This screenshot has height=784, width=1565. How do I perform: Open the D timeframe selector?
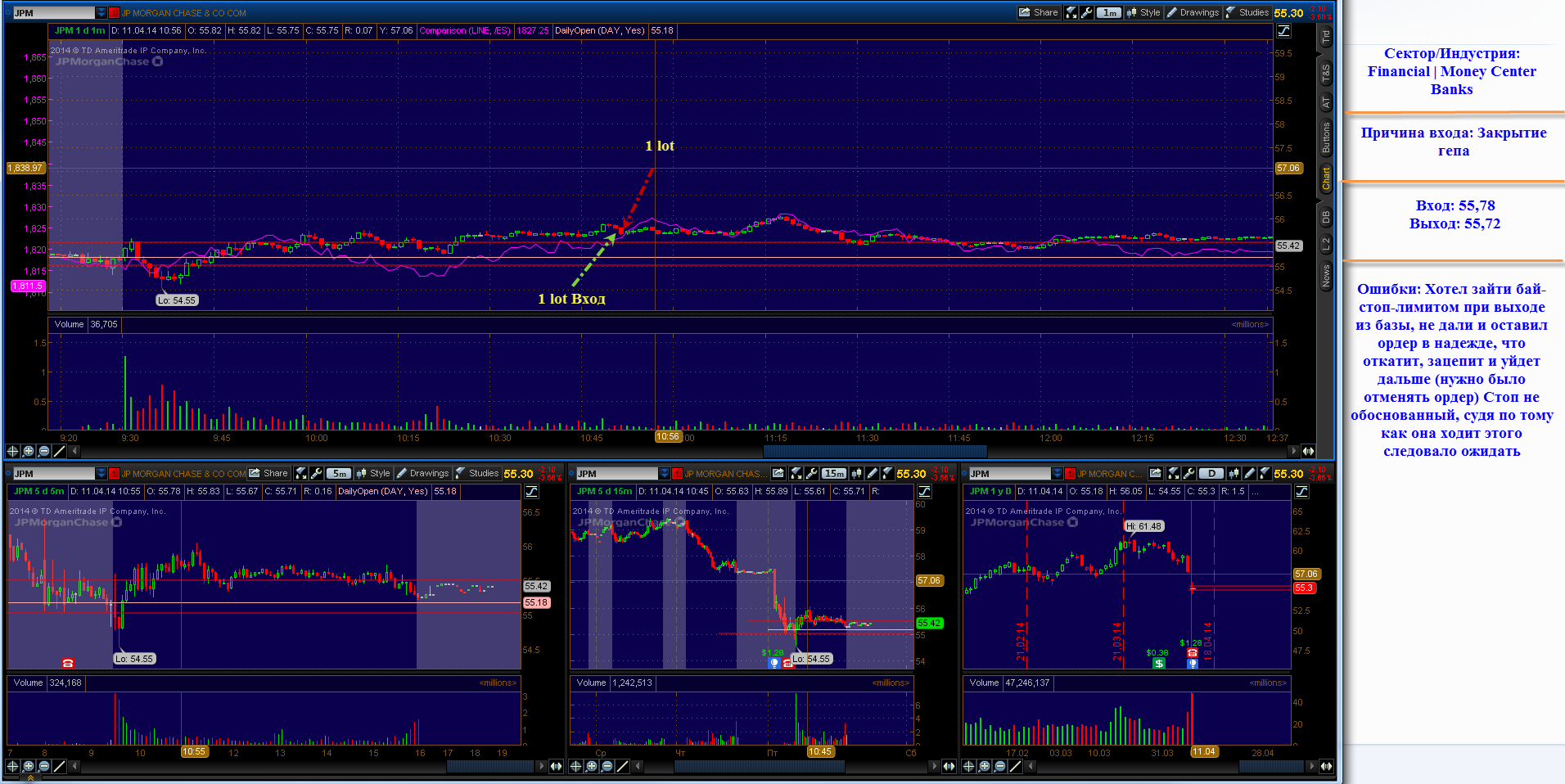click(1211, 473)
